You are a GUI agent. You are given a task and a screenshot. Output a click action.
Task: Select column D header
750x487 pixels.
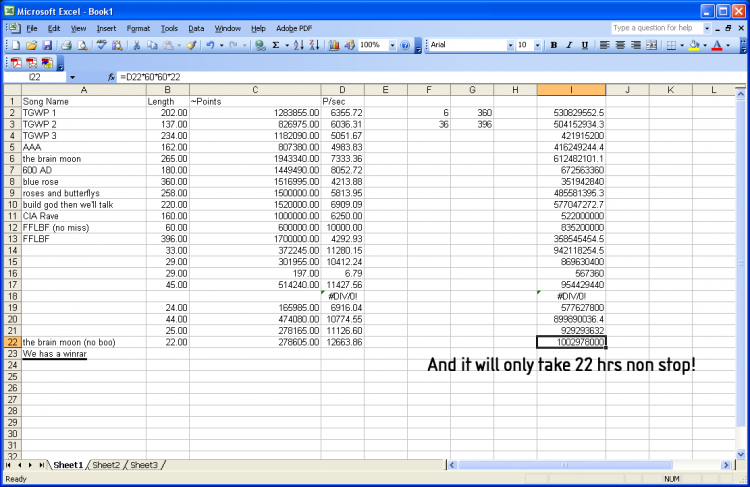(342, 90)
